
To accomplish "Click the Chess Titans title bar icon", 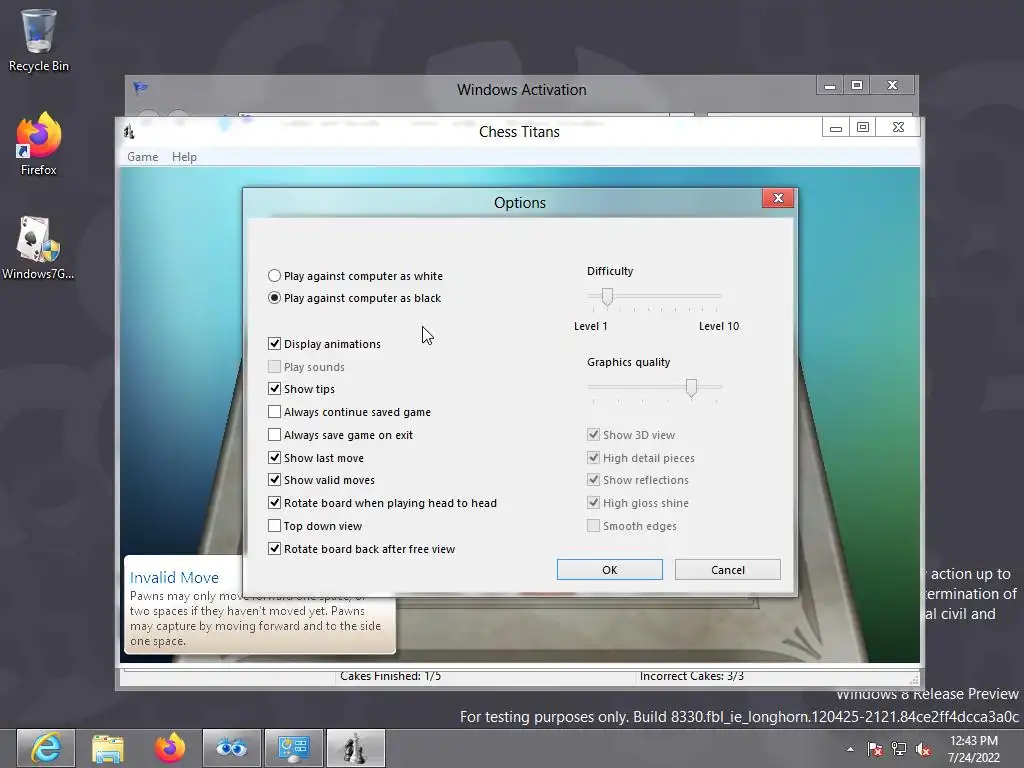I will [x=129, y=131].
